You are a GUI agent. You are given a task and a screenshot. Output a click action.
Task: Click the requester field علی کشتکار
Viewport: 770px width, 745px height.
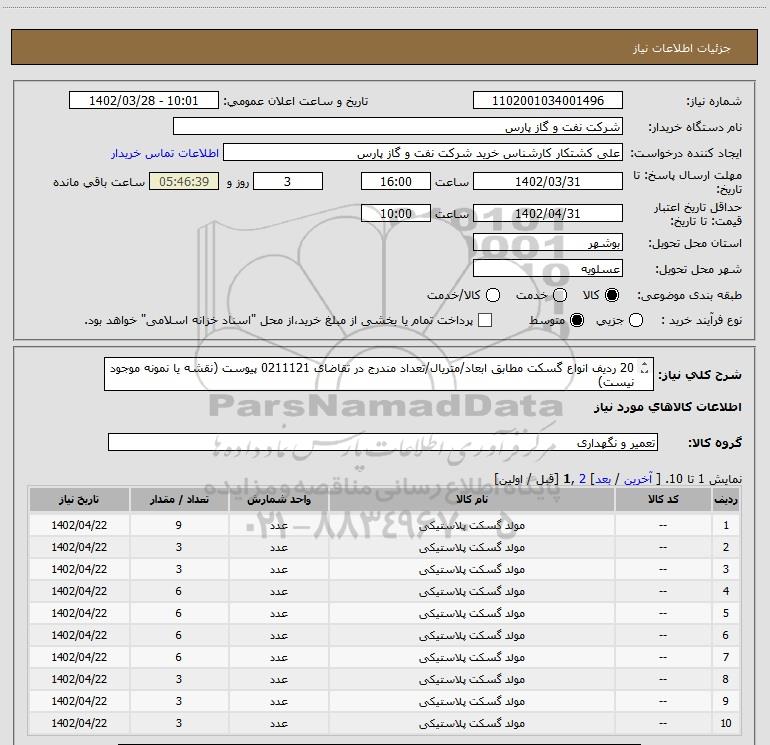pos(423,153)
